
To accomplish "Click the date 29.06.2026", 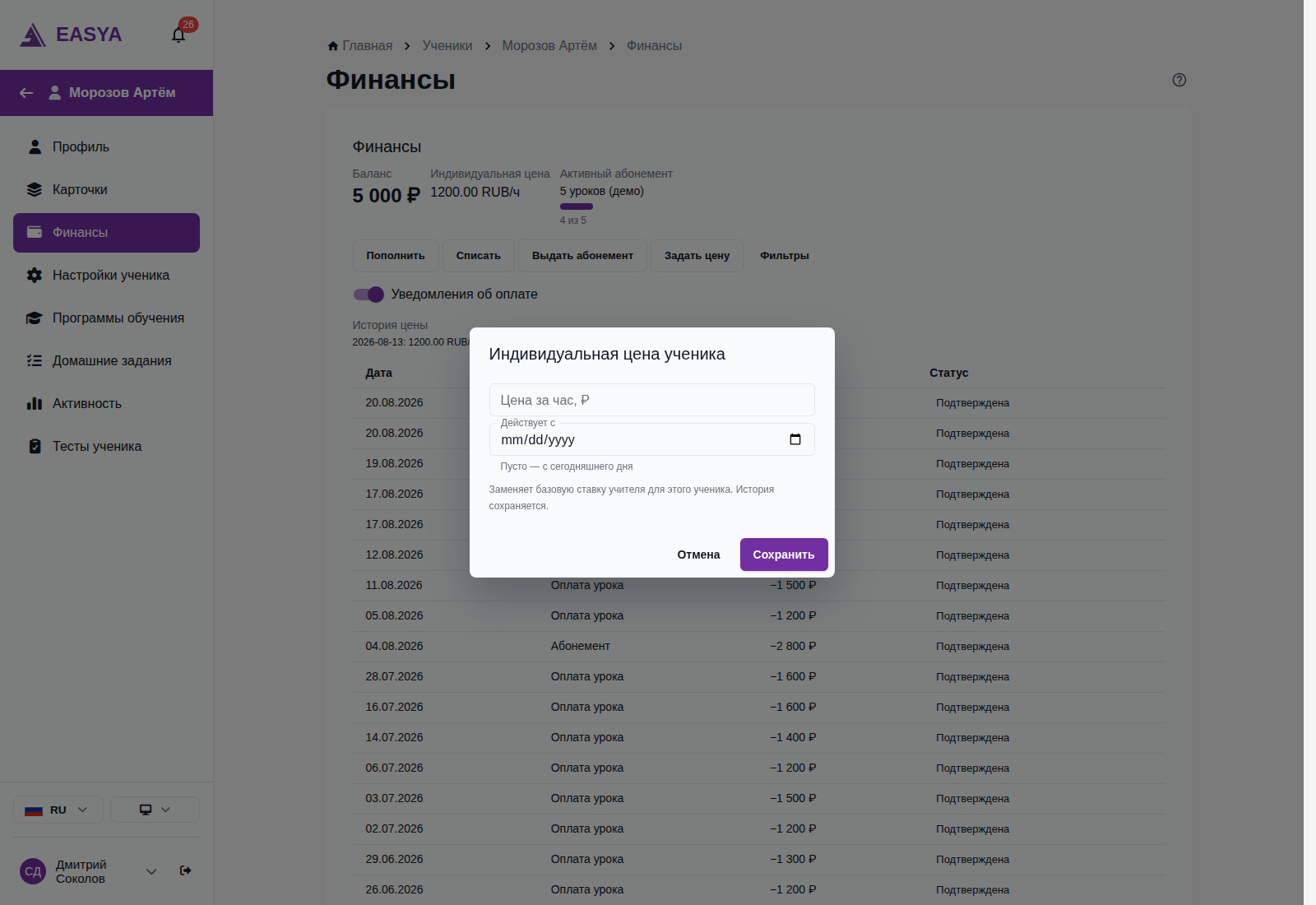I will 395,860.
